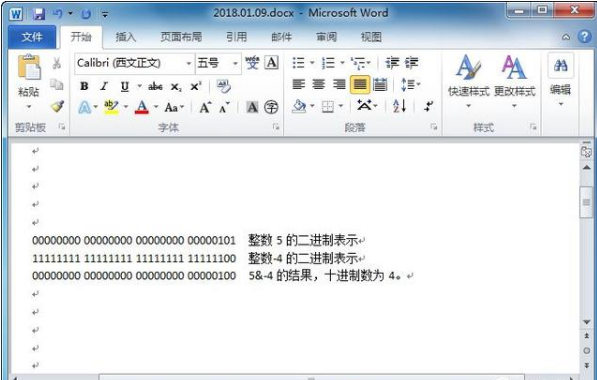
Task: Apply strikethrough (abc) formatting
Action: (155, 86)
